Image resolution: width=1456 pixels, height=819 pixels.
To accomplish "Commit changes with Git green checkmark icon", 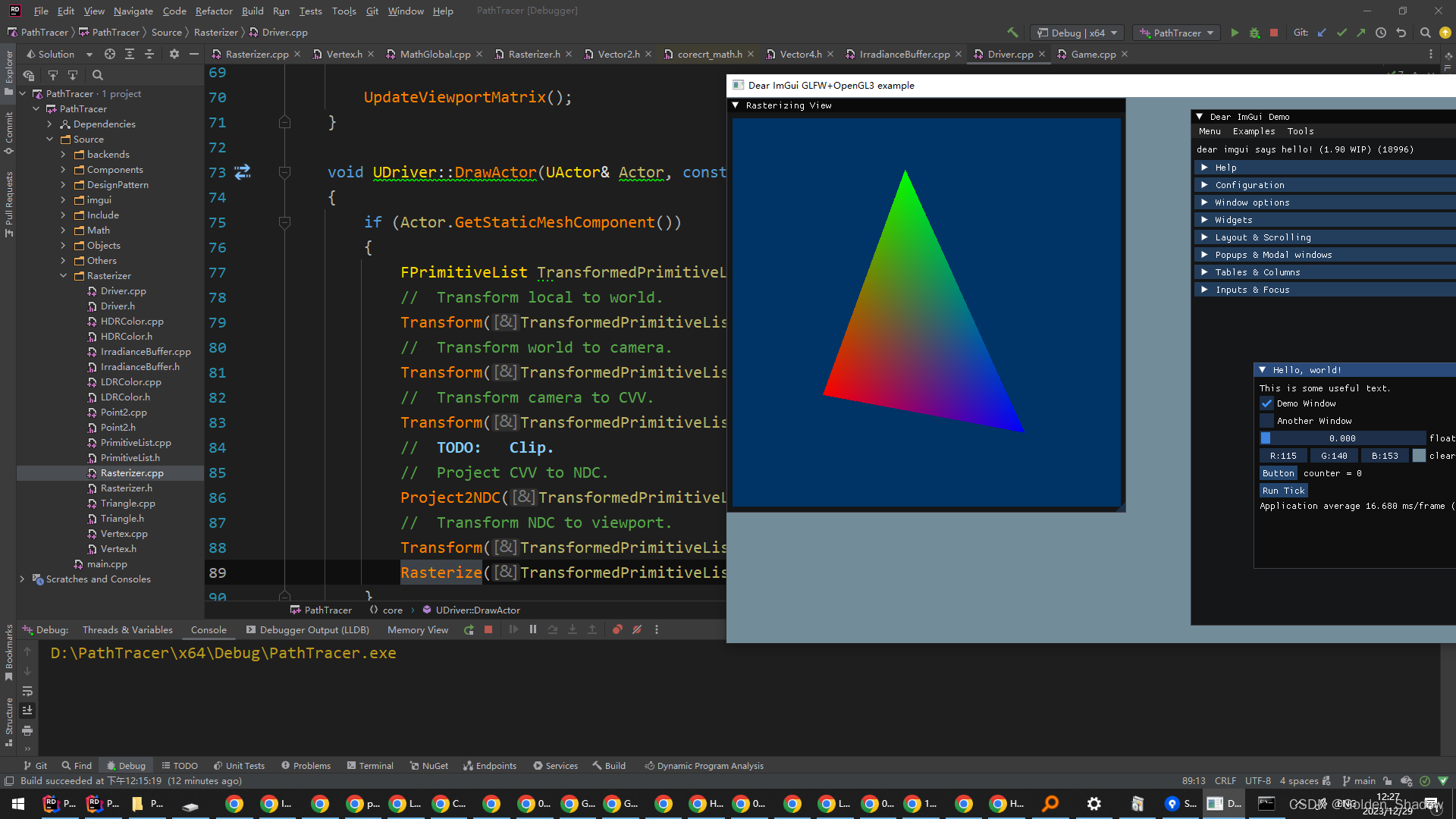I will point(1341,33).
